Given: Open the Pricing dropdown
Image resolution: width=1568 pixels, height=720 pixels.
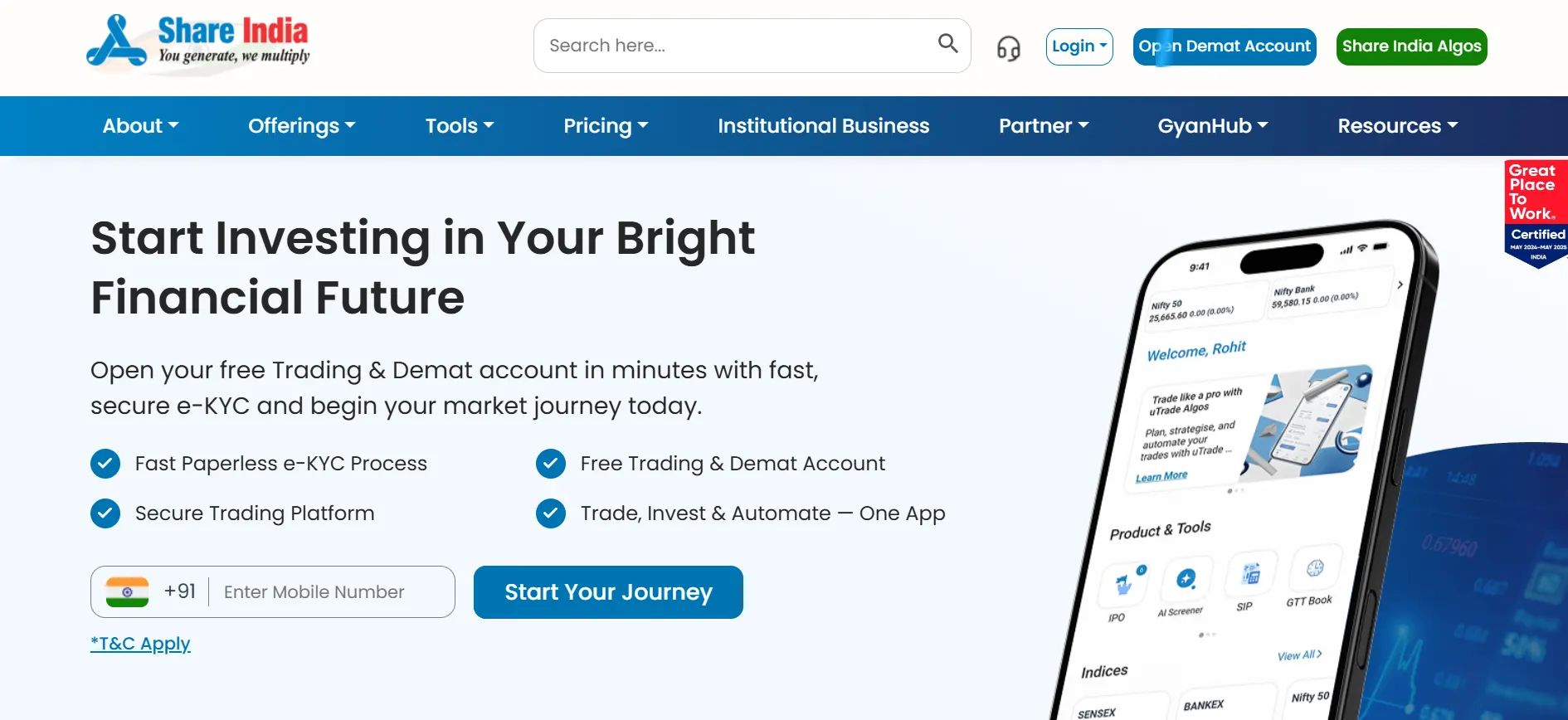Looking at the screenshot, I should coord(606,126).
